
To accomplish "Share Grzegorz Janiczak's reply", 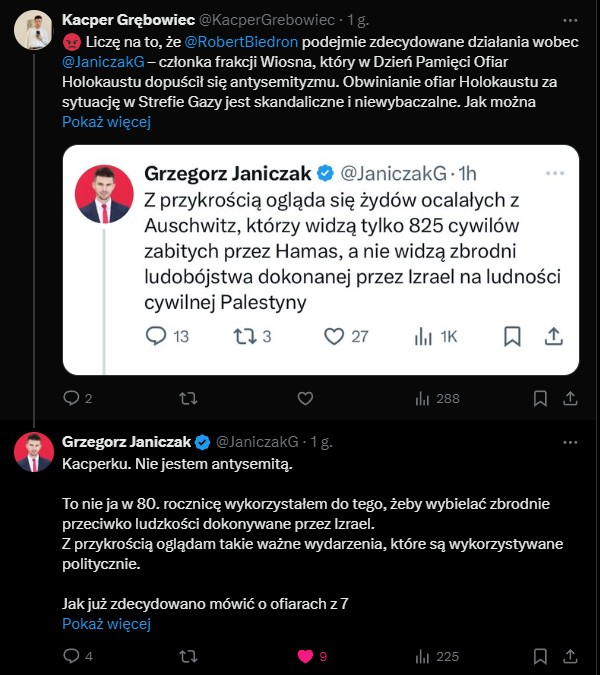I will tap(570, 657).
